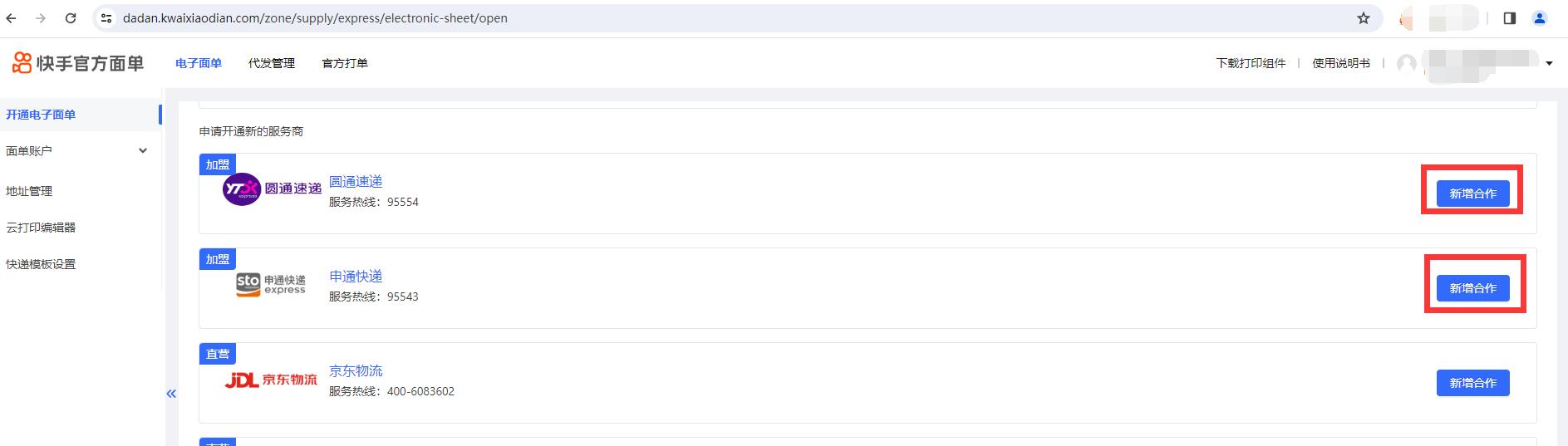Open the browser side panel icon

tap(1510, 18)
